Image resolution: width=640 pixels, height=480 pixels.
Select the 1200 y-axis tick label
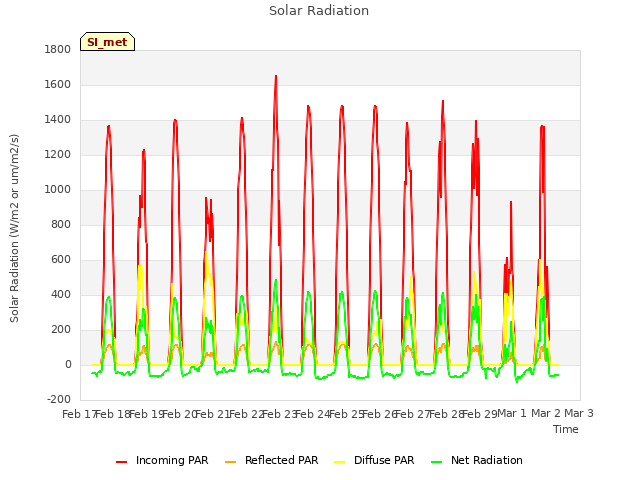pos(58,155)
